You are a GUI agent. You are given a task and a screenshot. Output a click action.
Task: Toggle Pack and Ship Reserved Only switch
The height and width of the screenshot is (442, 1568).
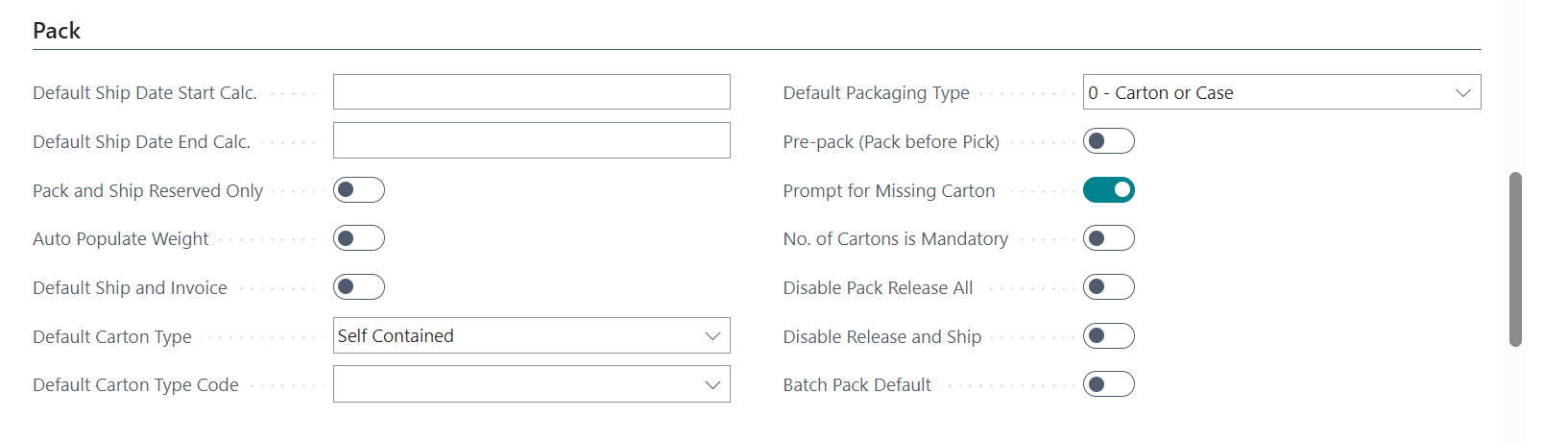coord(358,190)
